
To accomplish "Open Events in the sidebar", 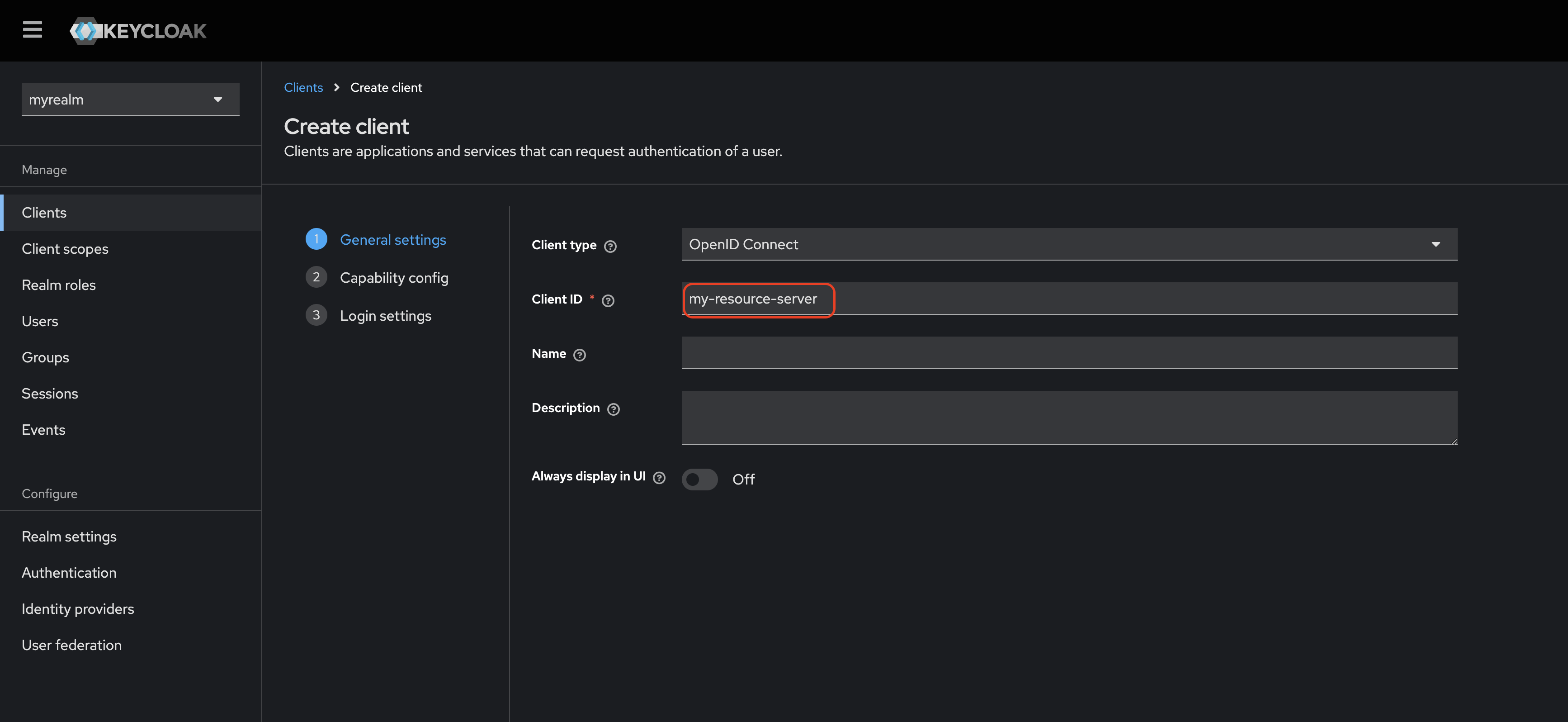I will point(131,430).
